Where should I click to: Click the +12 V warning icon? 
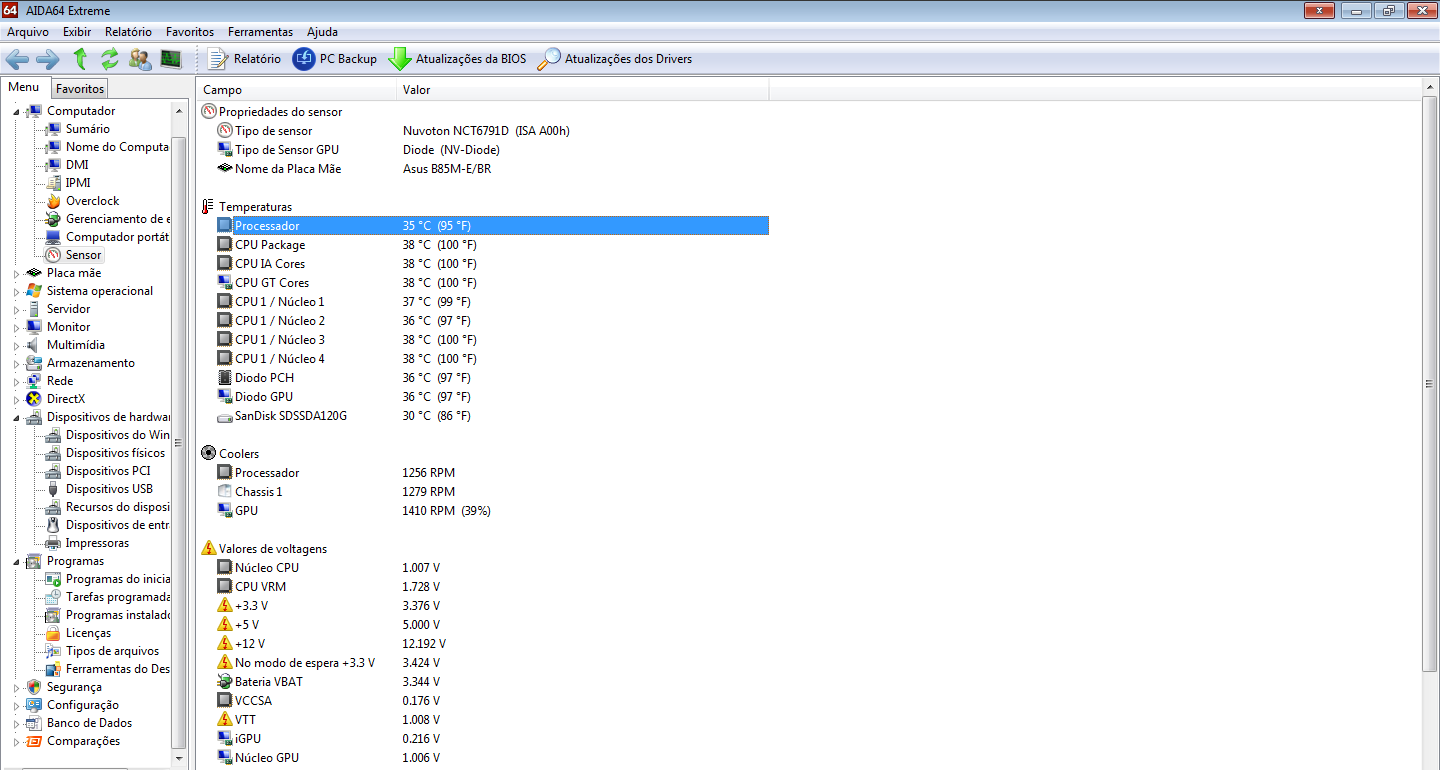[x=225, y=644]
